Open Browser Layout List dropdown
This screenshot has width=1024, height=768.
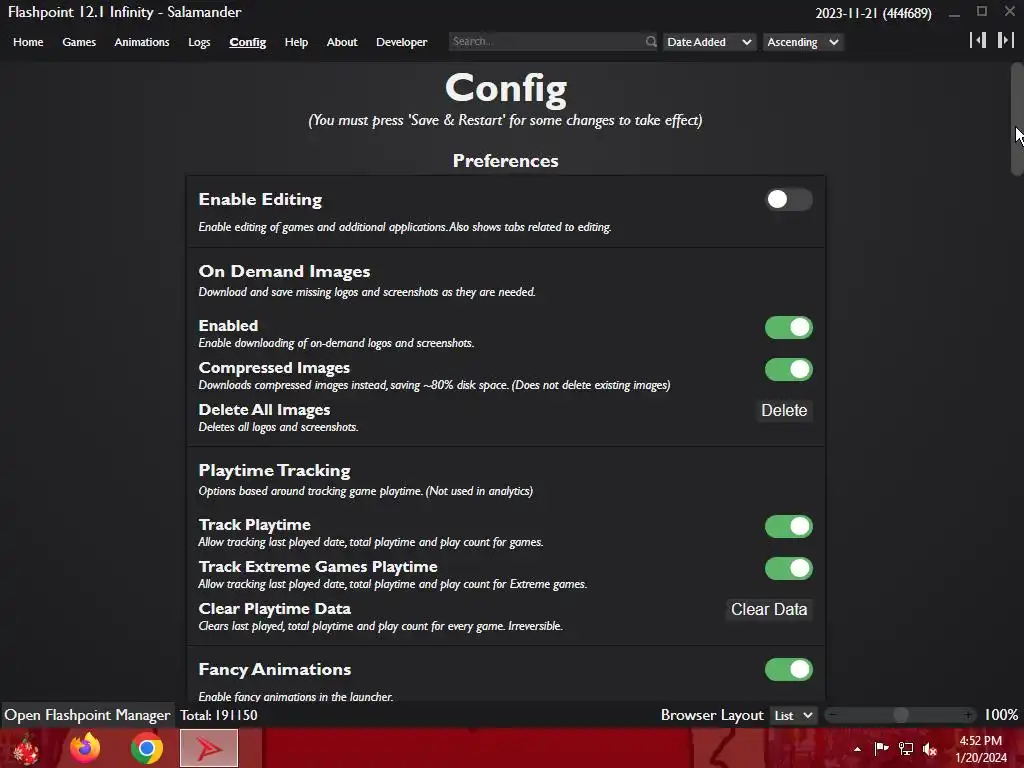click(793, 715)
